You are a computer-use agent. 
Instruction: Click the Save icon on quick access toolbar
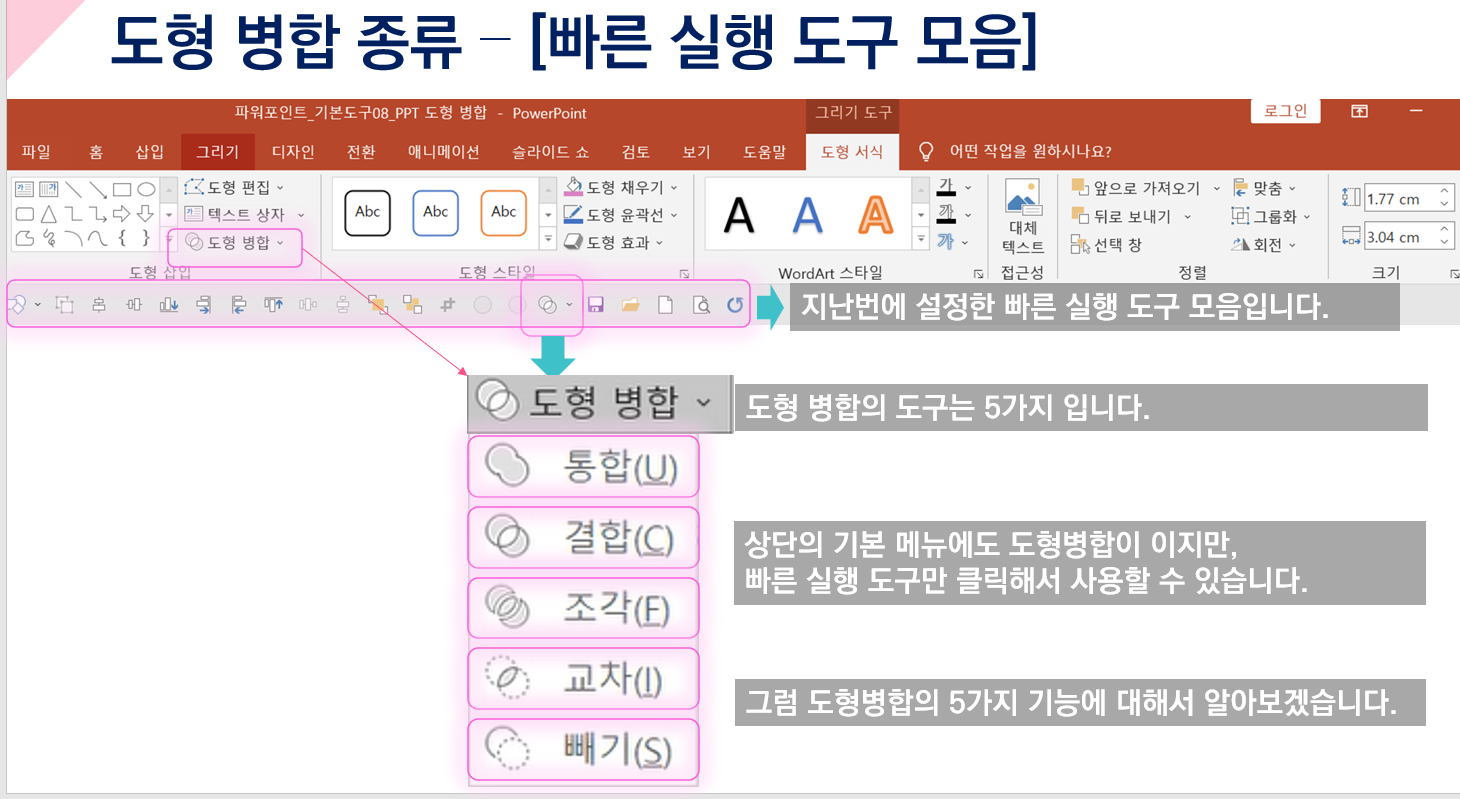596,305
